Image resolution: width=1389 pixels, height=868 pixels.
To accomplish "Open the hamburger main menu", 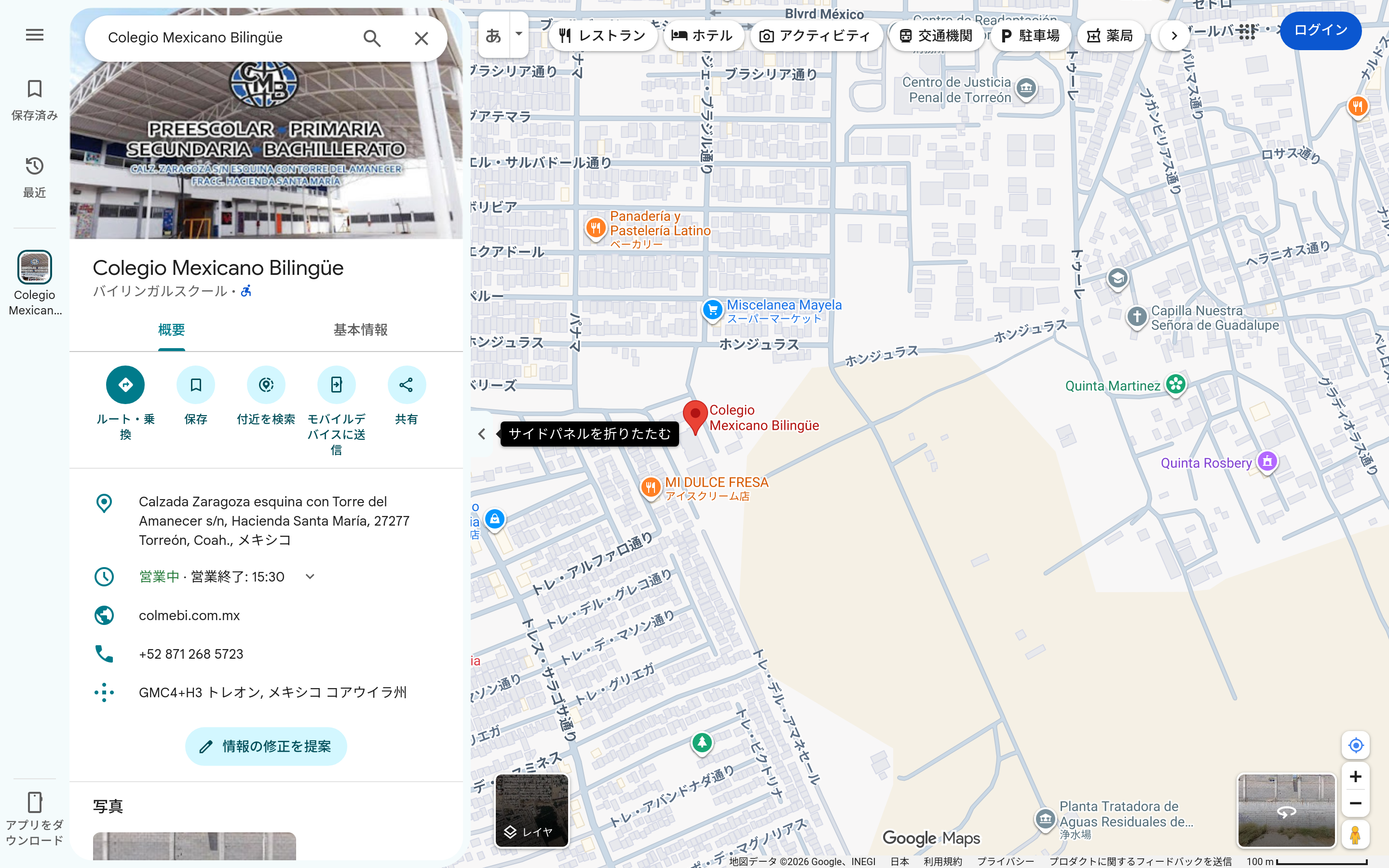I will (x=34, y=35).
